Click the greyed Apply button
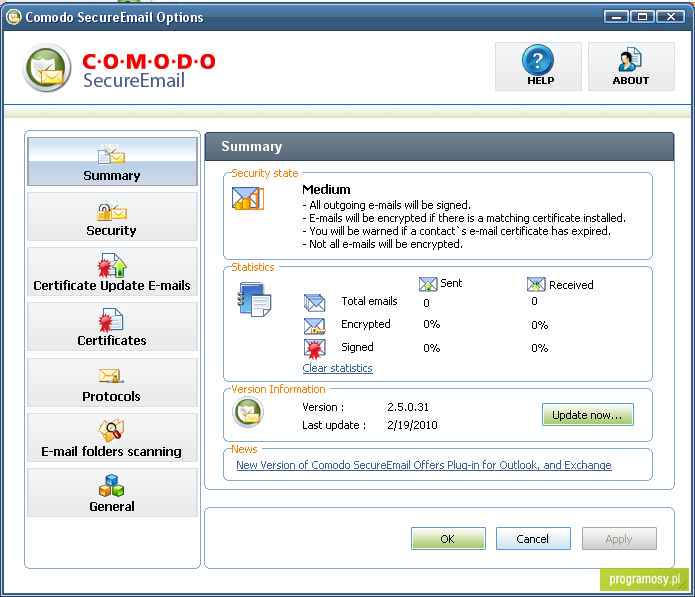The height and width of the screenshot is (597, 695). tap(619, 538)
